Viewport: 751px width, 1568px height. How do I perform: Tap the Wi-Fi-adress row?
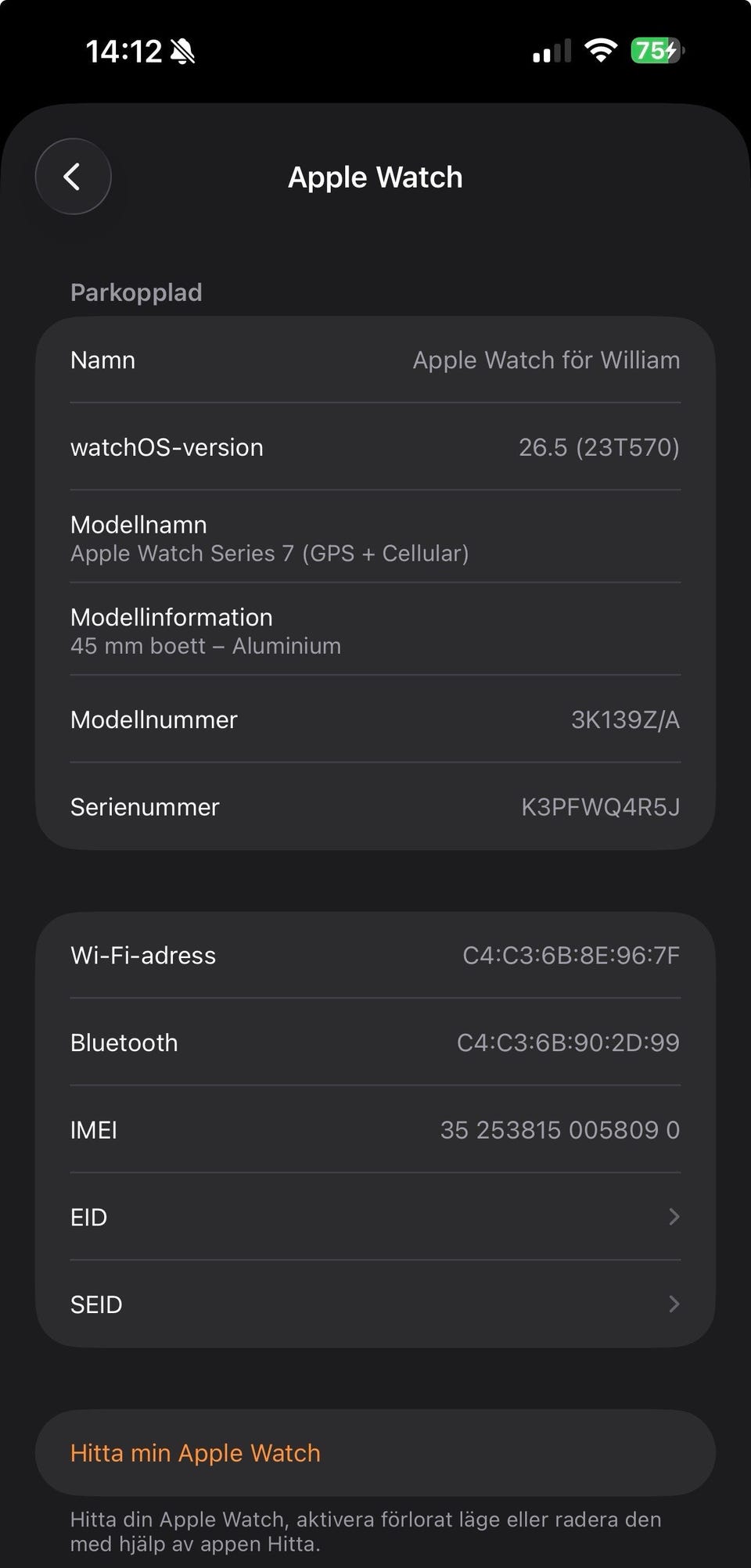375,955
